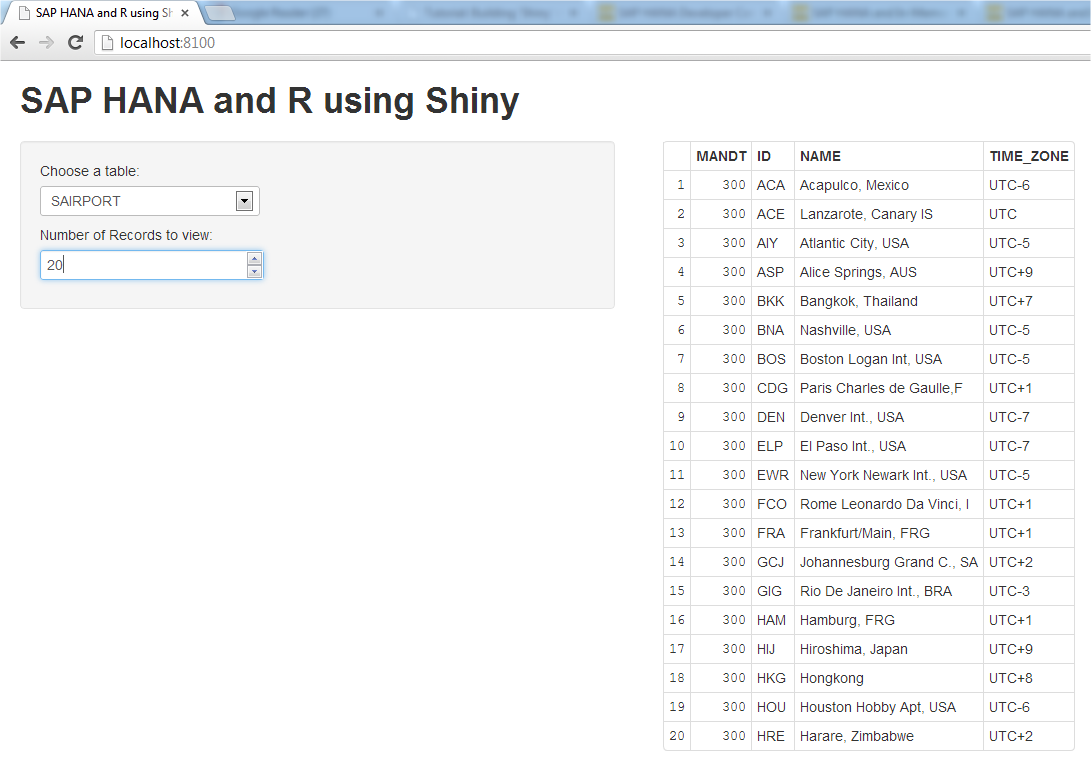This screenshot has height=767, width=1091.
Task: Click the ACA airport ID cell
Action: 771,185
